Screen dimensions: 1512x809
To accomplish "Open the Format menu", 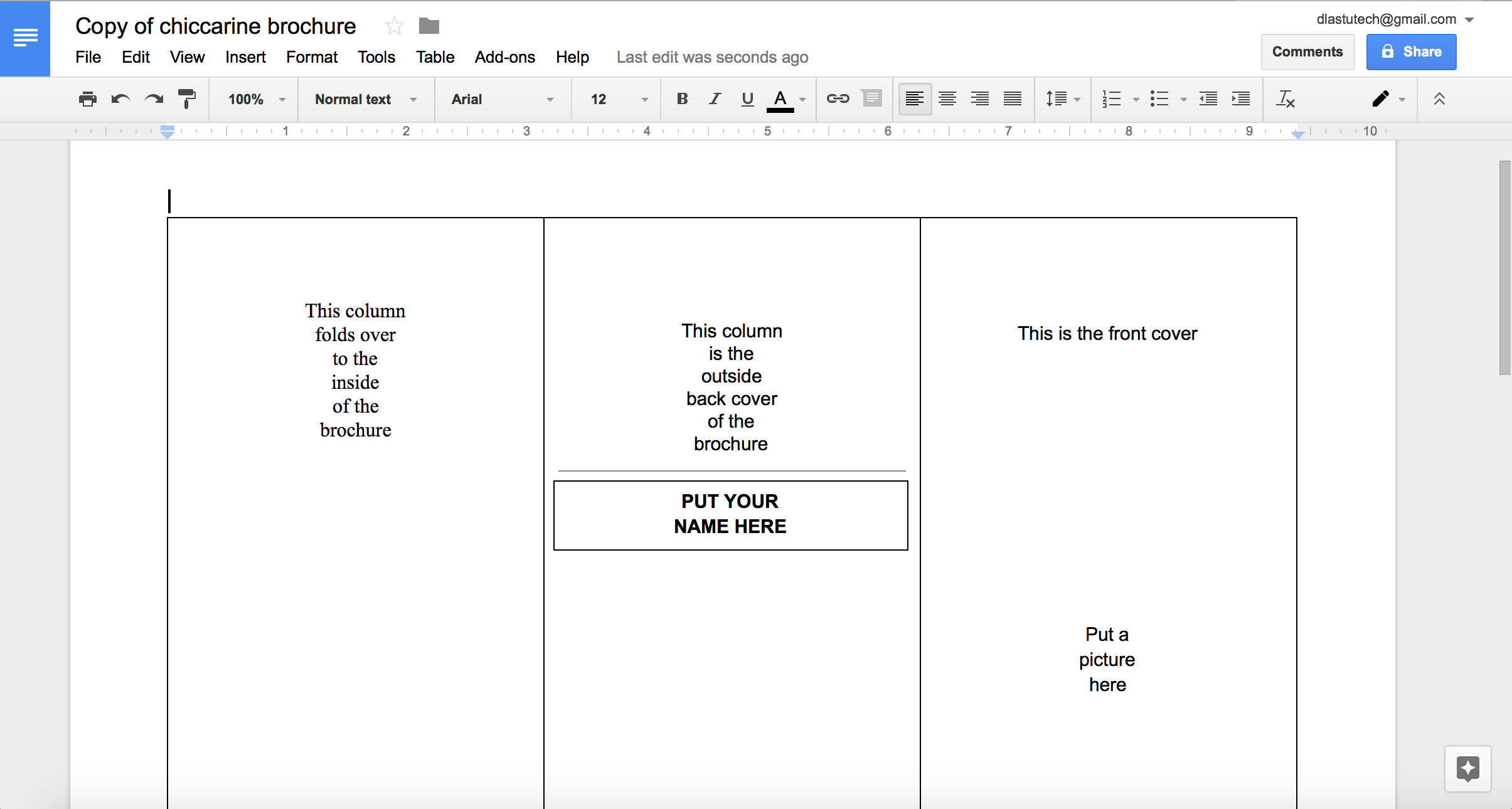I will pos(310,57).
